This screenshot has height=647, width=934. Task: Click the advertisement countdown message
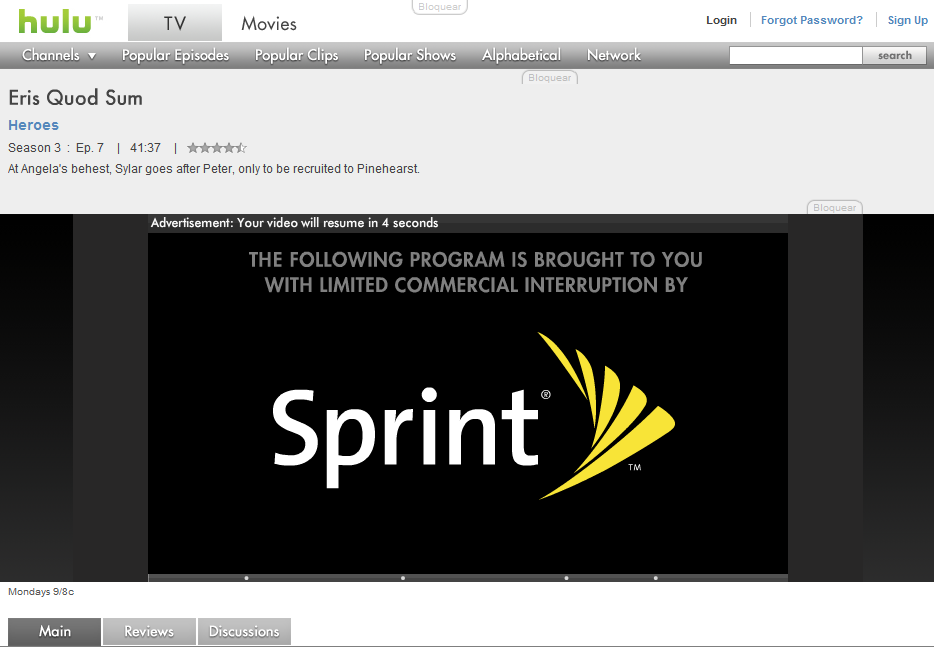[x=294, y=223]
